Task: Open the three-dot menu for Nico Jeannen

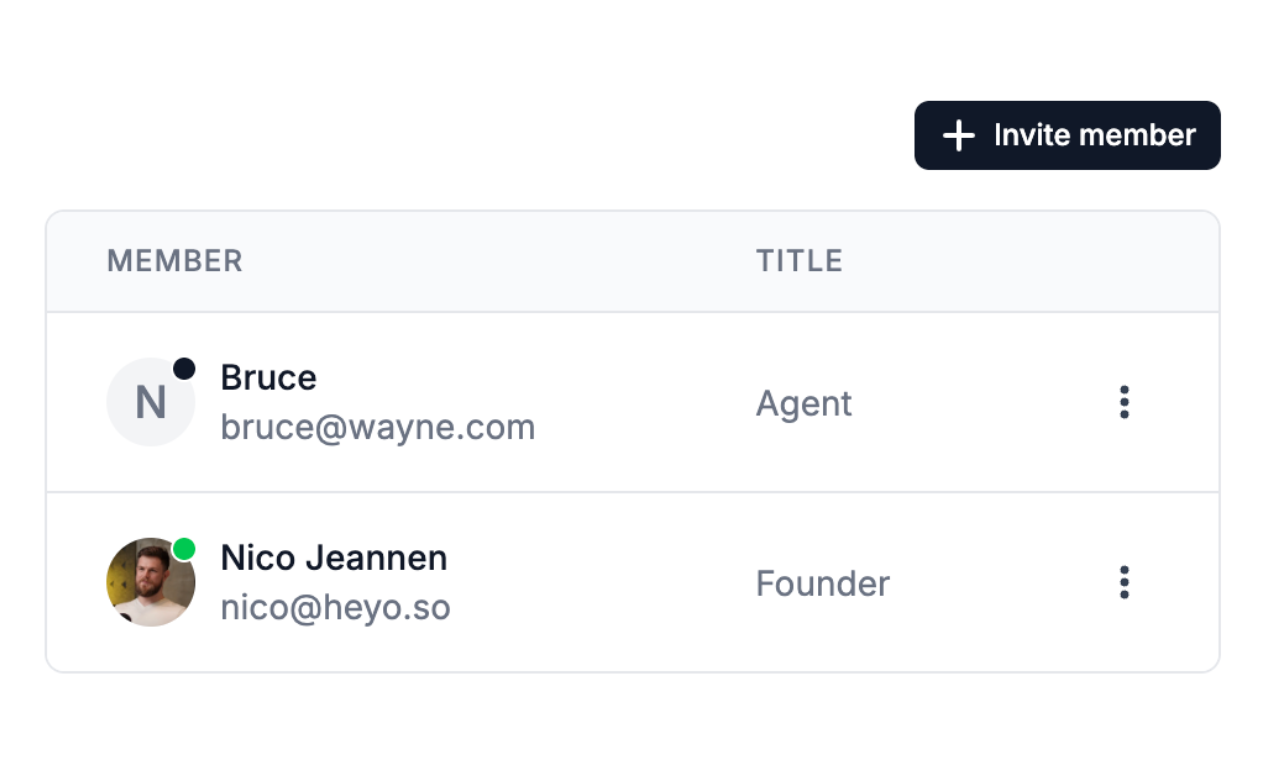Action: (x=1124, y=582)
